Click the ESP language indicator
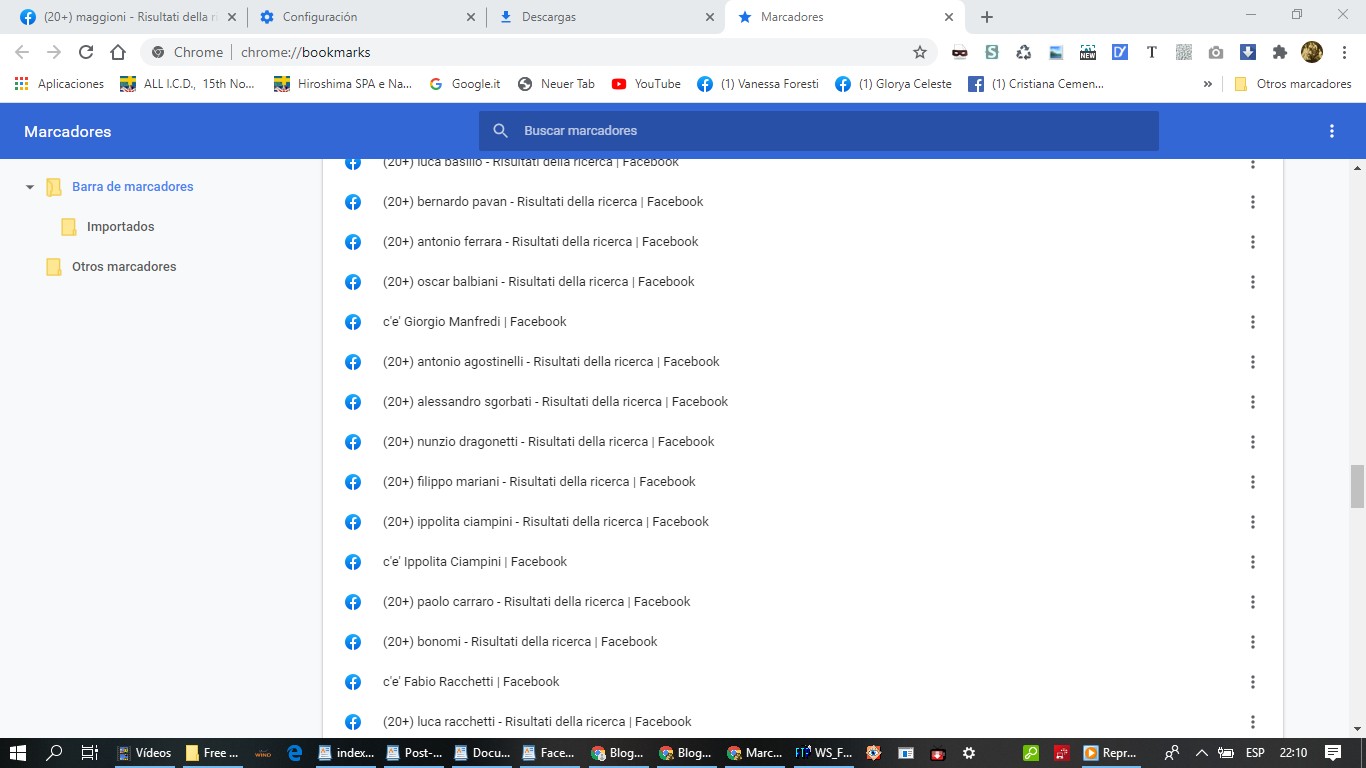1366x768 pixels. [x=1254, y=753]
